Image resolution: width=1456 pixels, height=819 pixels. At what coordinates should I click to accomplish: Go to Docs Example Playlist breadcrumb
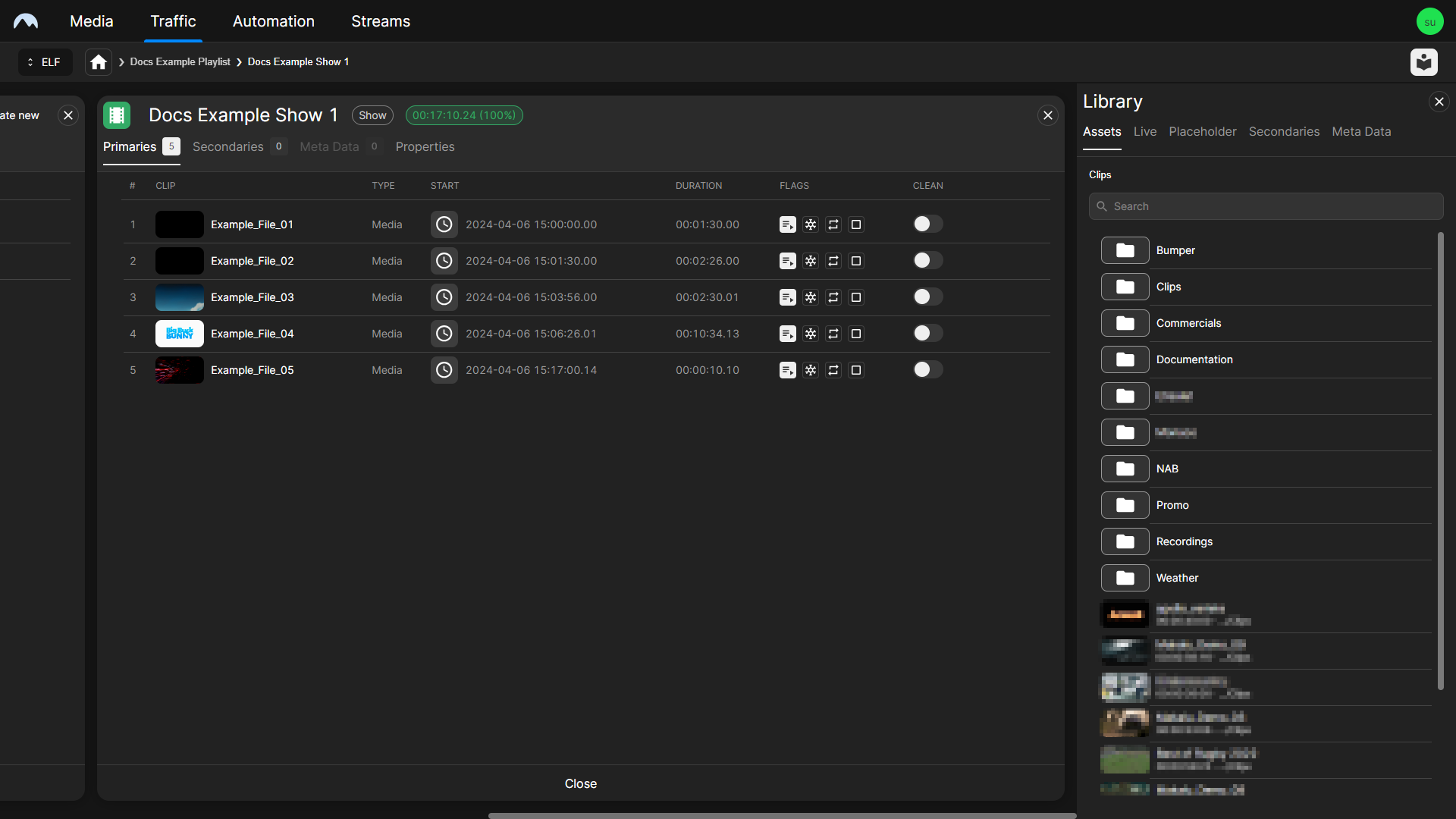(x=180, y=62)
